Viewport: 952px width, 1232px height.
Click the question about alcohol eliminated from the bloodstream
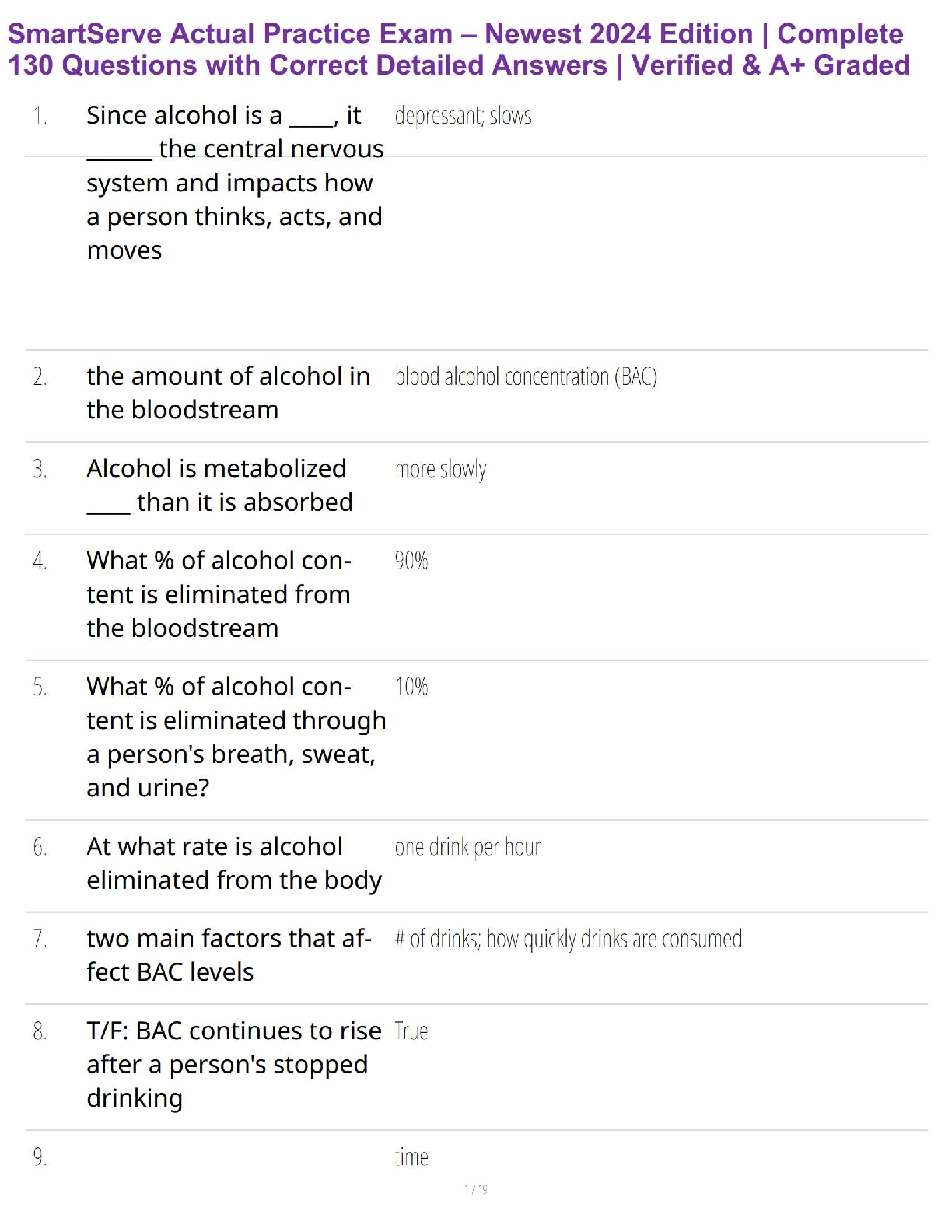click(219, 594)
